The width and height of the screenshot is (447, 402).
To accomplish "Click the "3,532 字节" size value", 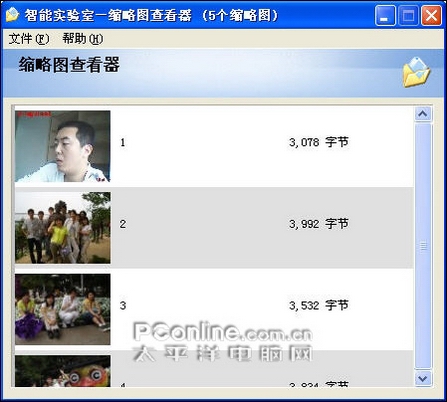I will 319,305.
